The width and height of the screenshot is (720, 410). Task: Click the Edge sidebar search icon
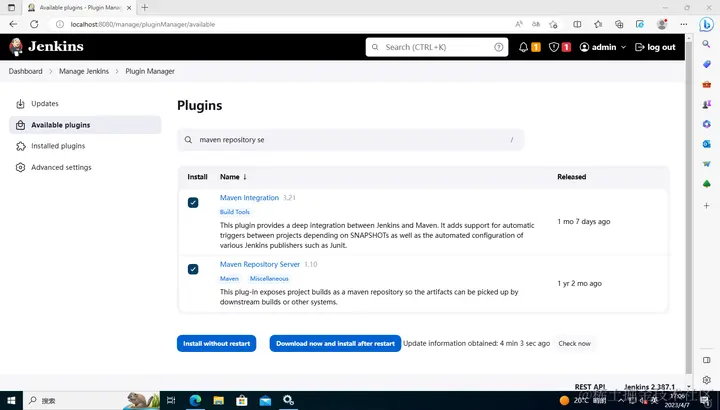click(706, 44)
